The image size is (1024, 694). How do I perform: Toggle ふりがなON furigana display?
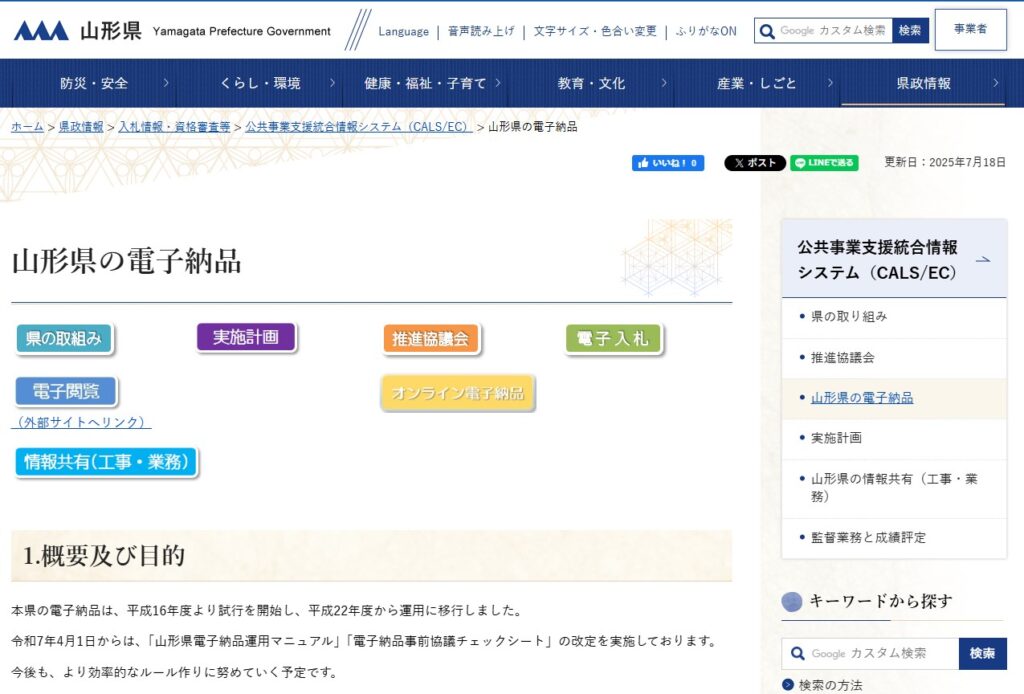point(706,31)
